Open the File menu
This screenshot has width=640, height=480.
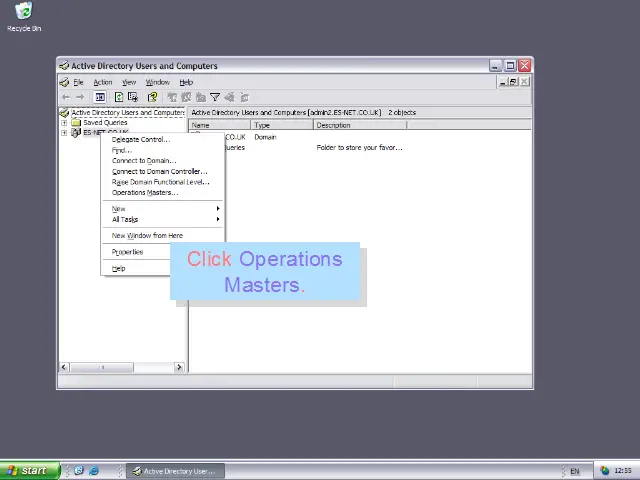(78, 82)
